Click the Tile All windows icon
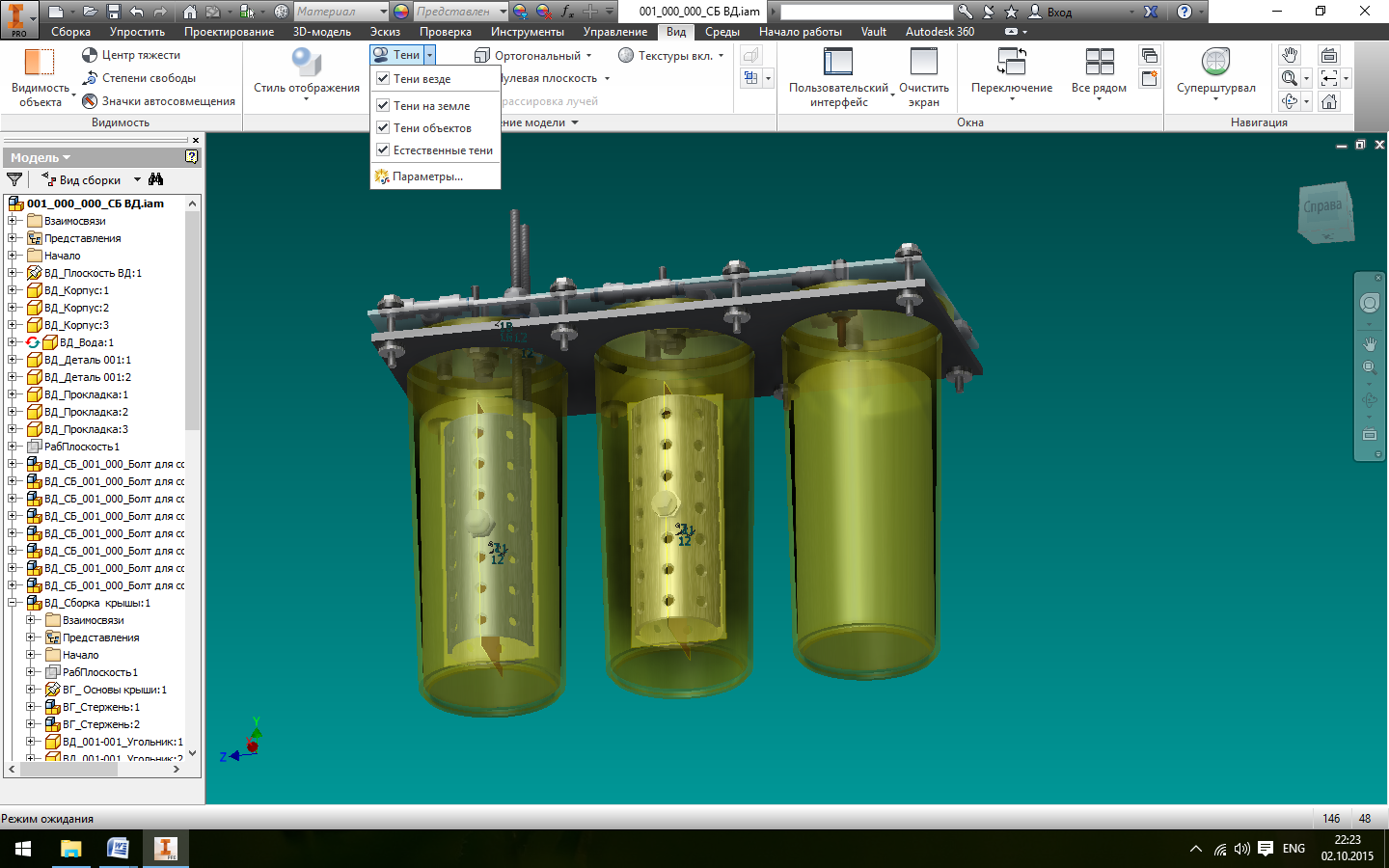This screenshot has height=868, width=1389. (1100, 62)
